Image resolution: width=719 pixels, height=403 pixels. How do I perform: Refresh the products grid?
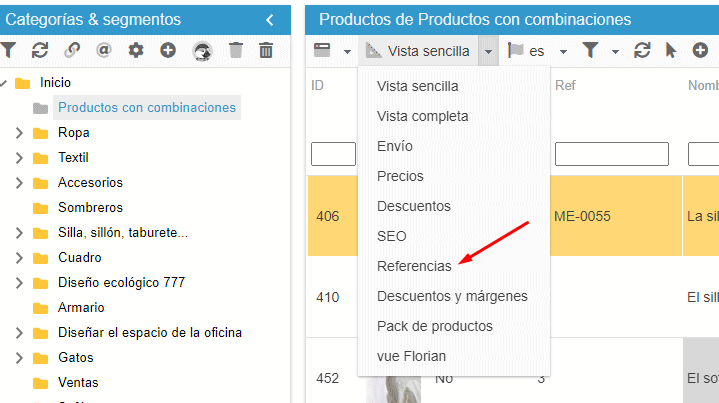tap(642, 50)
